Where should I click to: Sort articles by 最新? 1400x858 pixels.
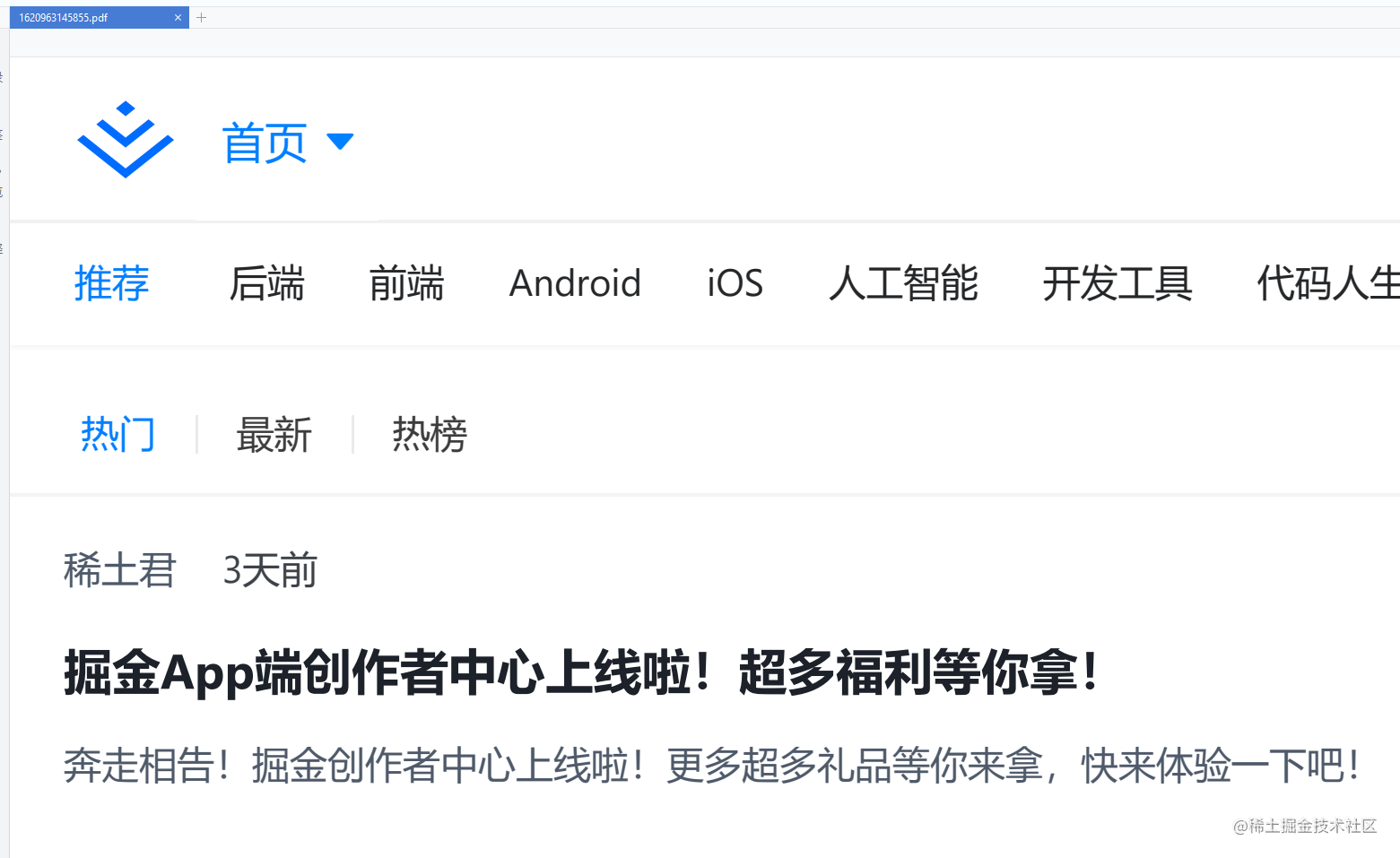click(x=274, y=435)
